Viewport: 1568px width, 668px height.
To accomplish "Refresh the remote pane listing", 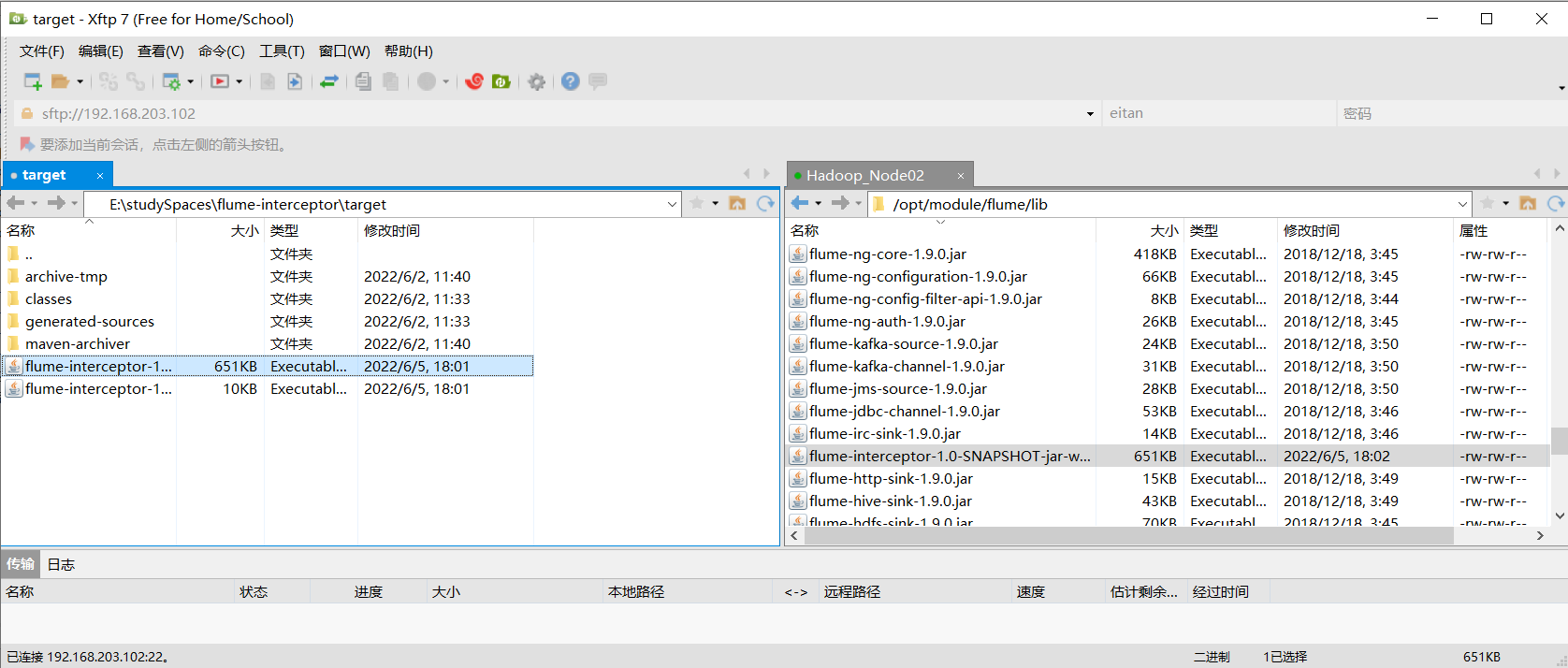I will [1556, 203].
